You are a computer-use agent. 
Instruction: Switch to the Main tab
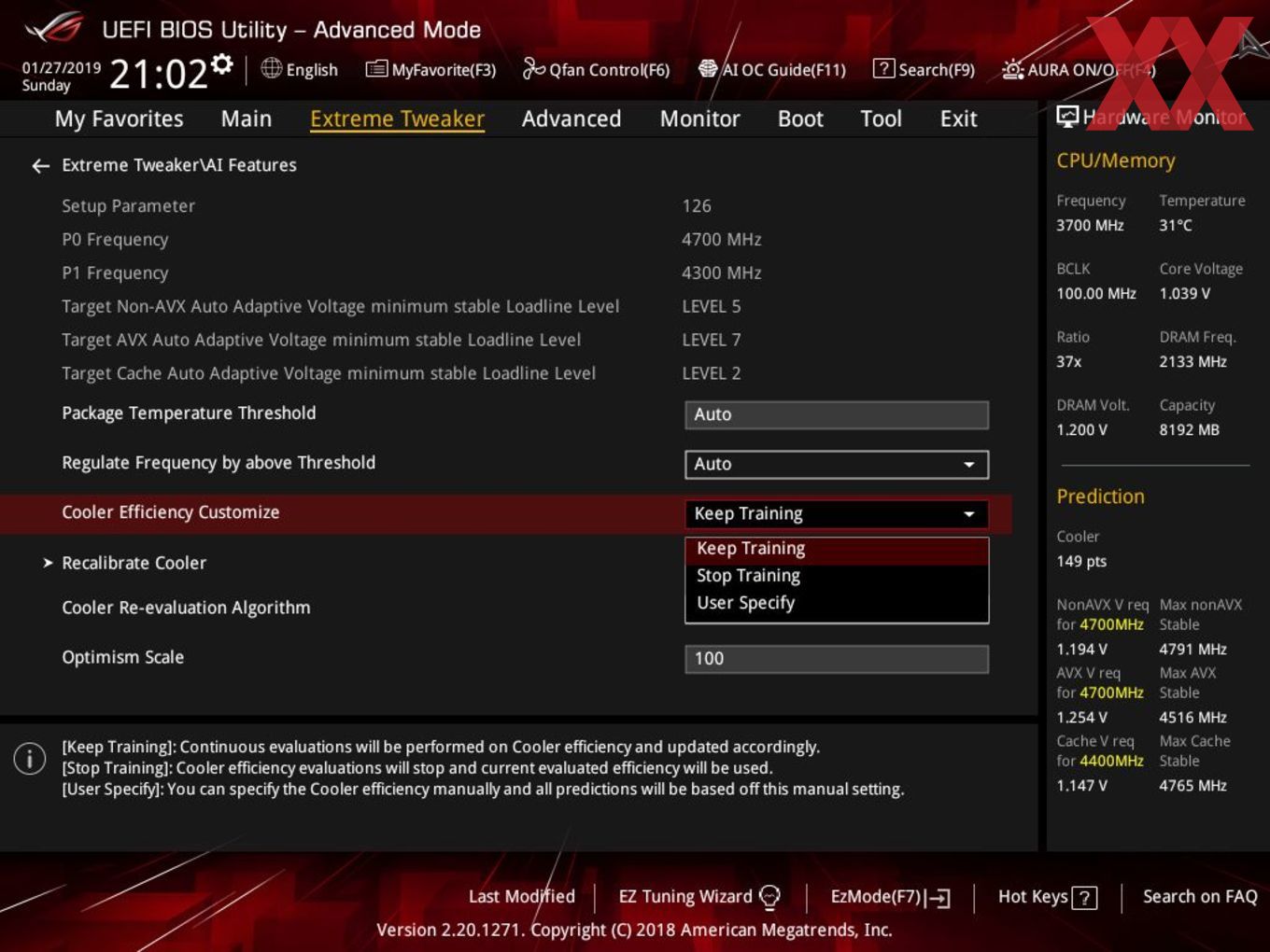[x=247, y=119]
